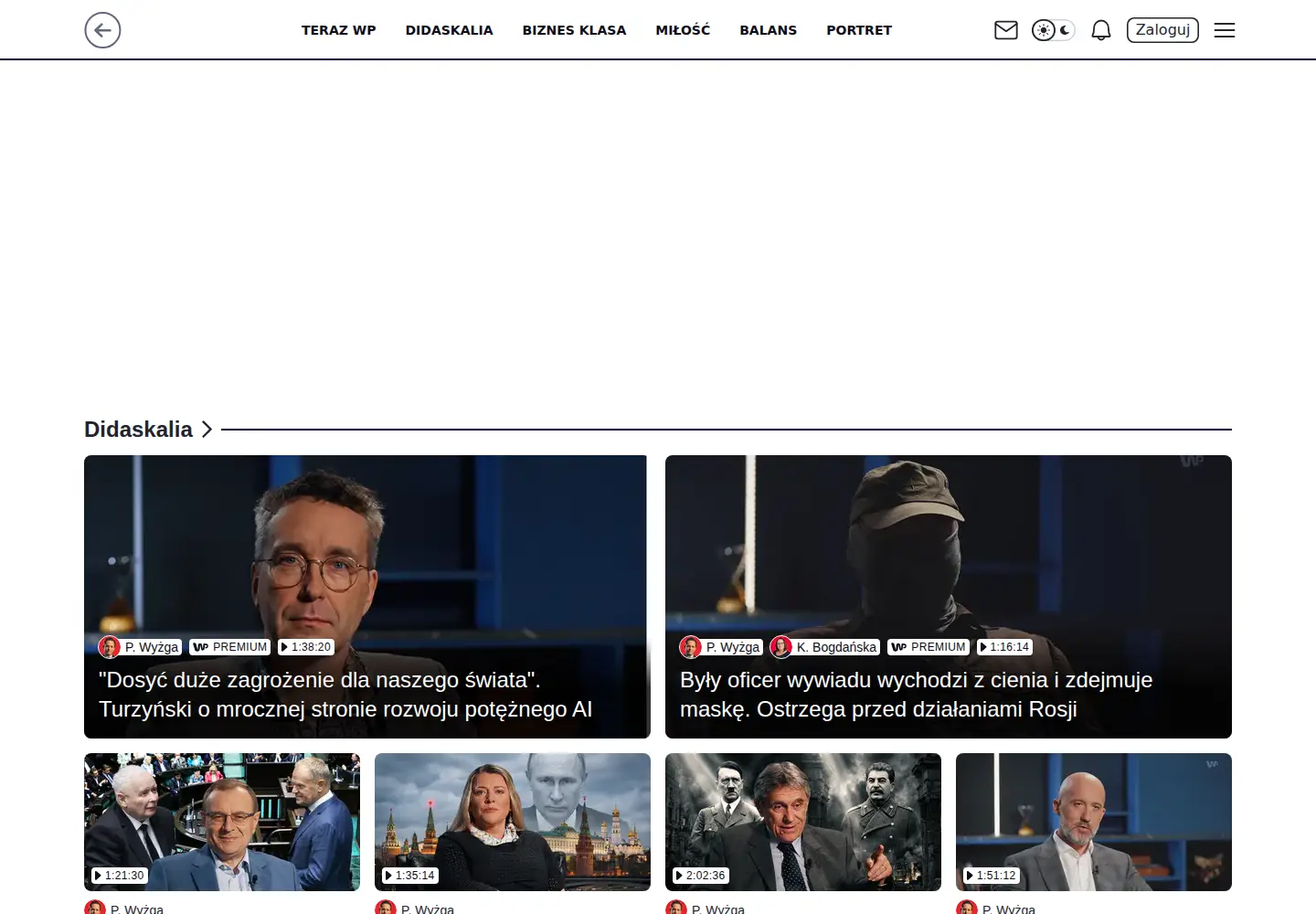Open the DIDASKALIA nav item
The height and width of the screenshot is (914, 1316).
(x=450, y=30)
